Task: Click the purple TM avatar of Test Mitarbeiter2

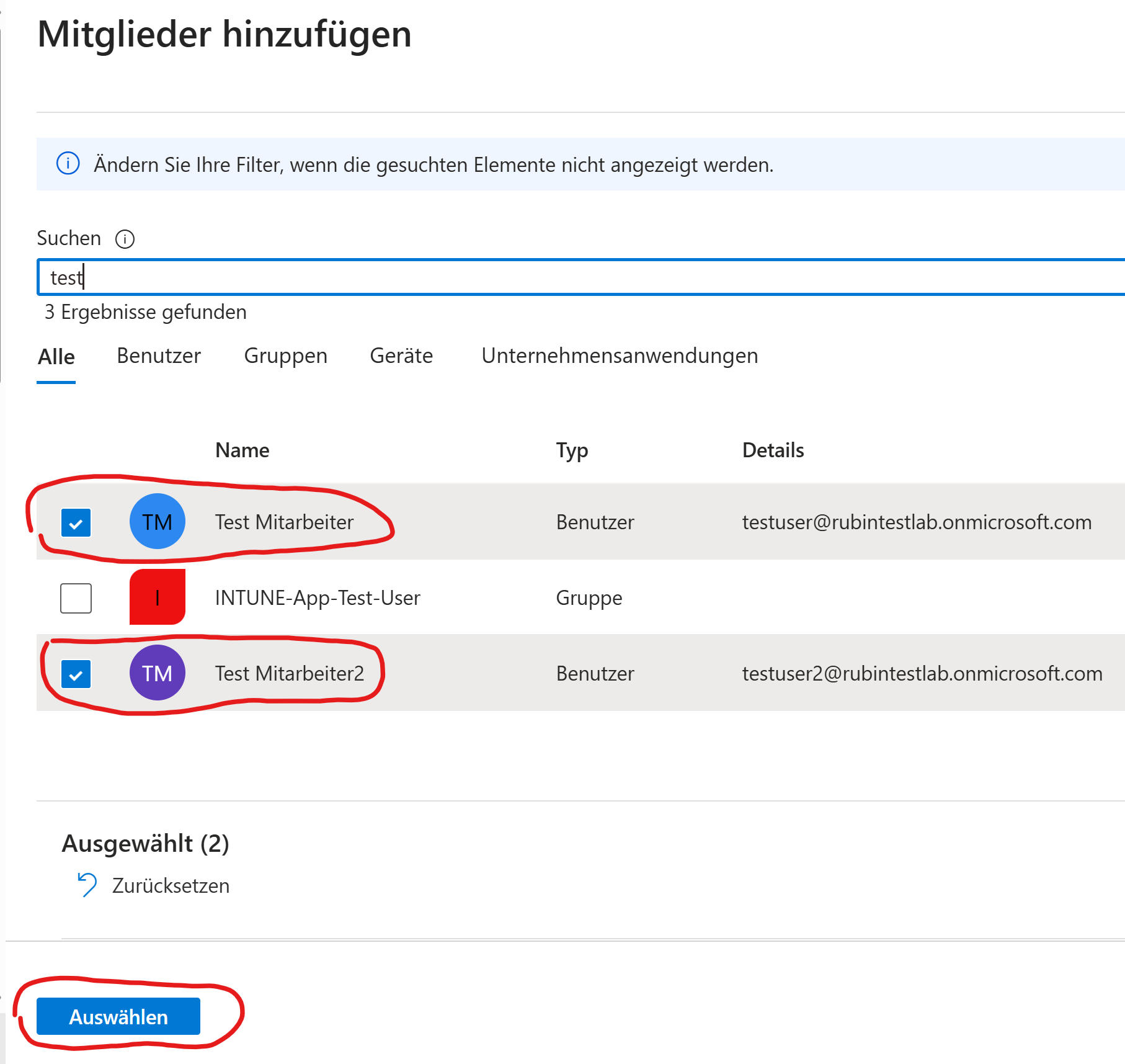Action: coord(157,673)
